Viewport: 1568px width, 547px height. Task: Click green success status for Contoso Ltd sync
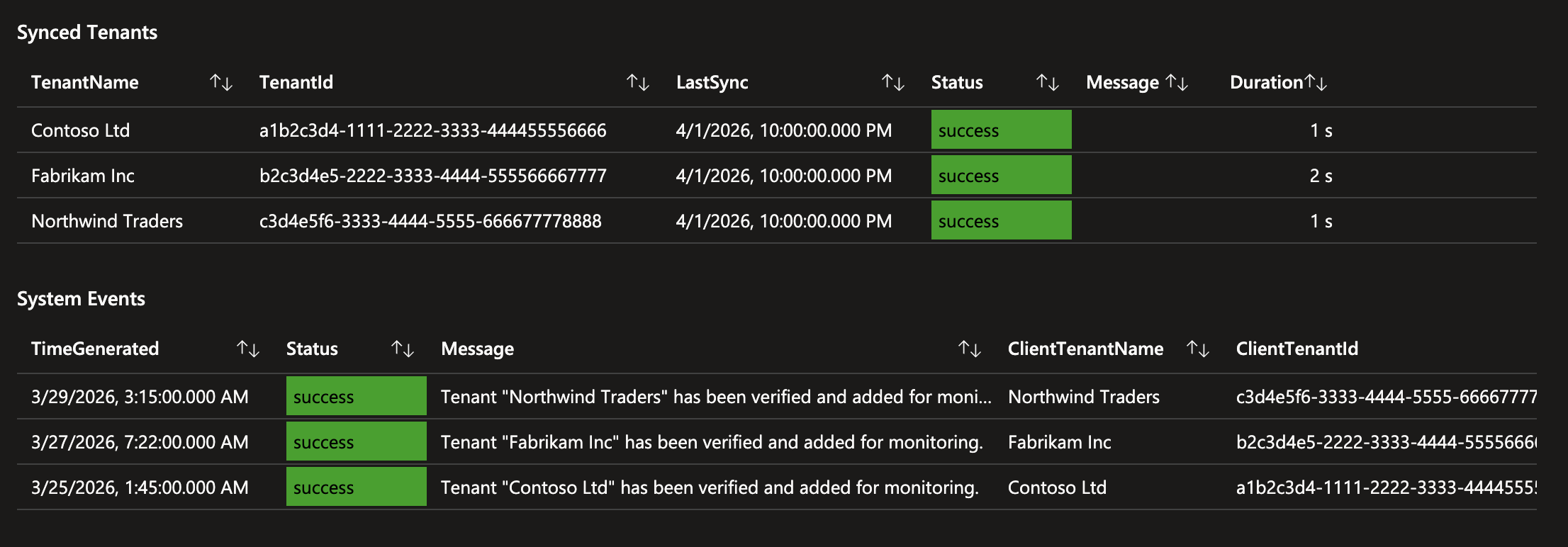[1000, 130]
